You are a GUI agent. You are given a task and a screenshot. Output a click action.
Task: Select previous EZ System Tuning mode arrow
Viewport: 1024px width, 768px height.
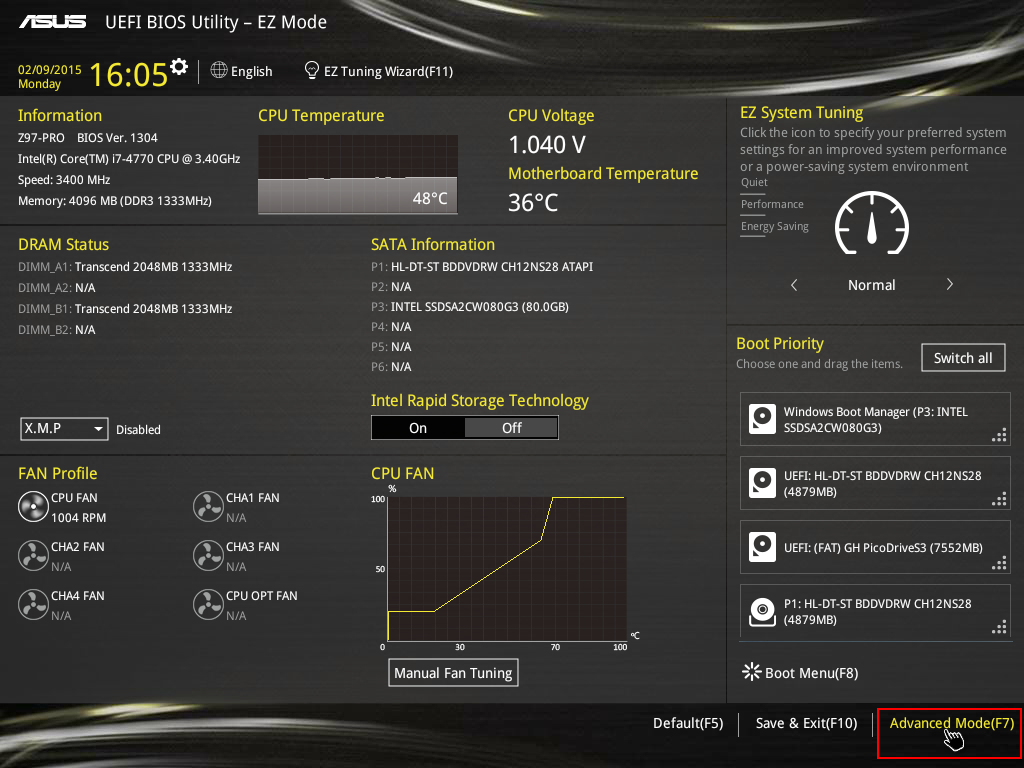(x=794, y=285)
